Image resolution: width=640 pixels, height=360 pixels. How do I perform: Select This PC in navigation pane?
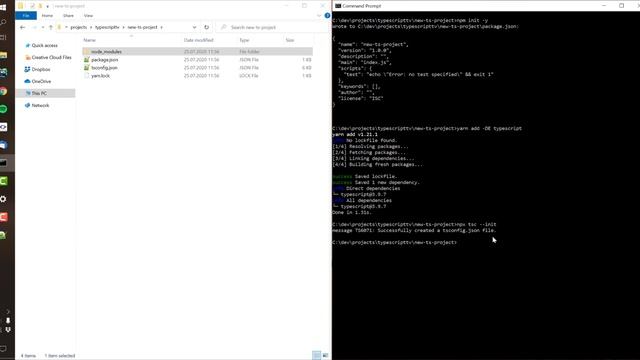(45, 93)
